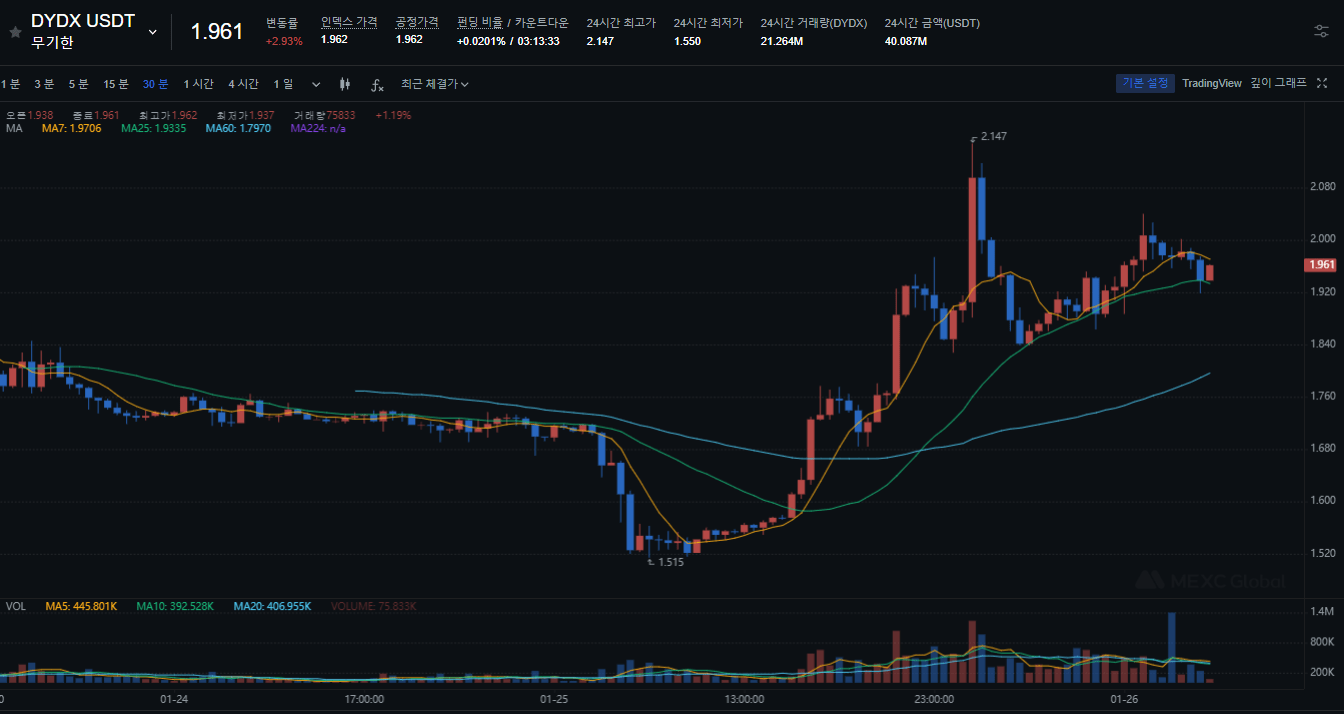Viewport: 1344px width, 714px height.
Task: Click the current price tag 1.961 on axis
Action: pyautogui.click(x=1320, y=265)
